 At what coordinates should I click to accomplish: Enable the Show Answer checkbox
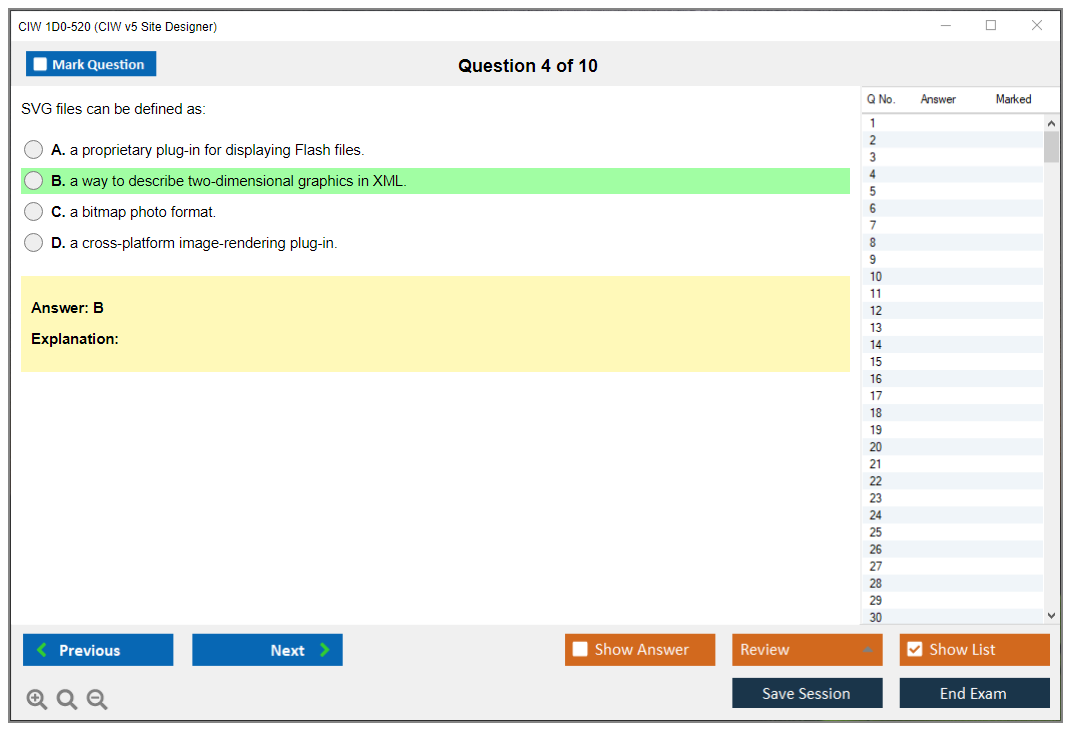[580, 650]
